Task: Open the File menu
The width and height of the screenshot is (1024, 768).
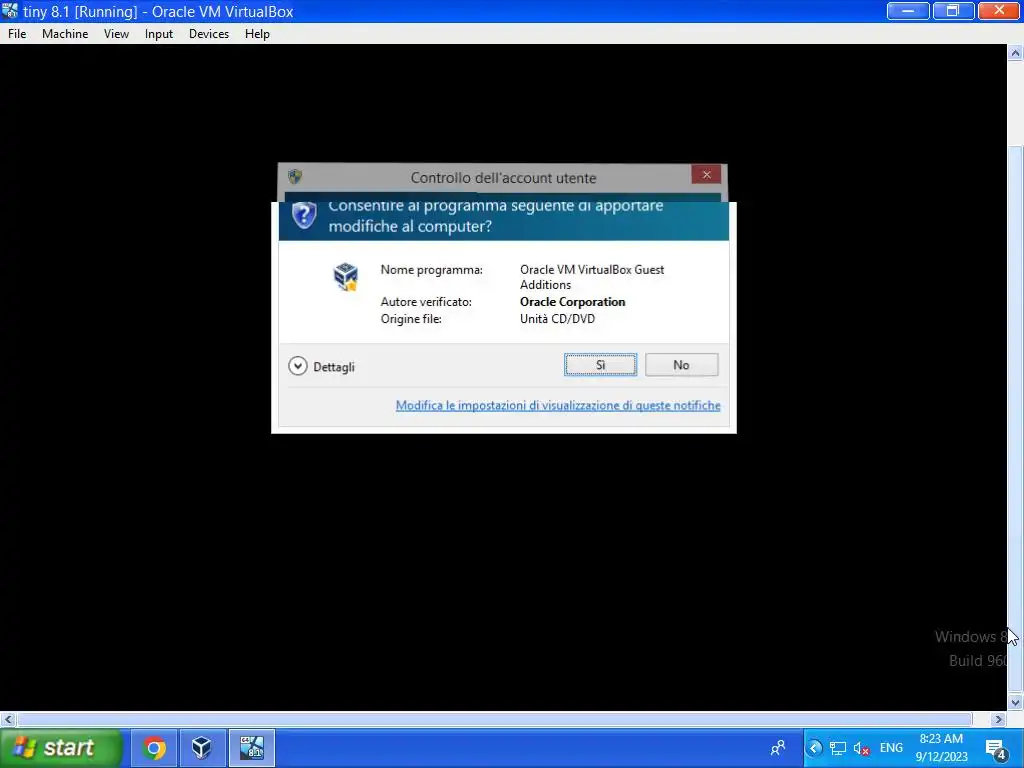Action: pyautogui.click(x=17, y=34)
